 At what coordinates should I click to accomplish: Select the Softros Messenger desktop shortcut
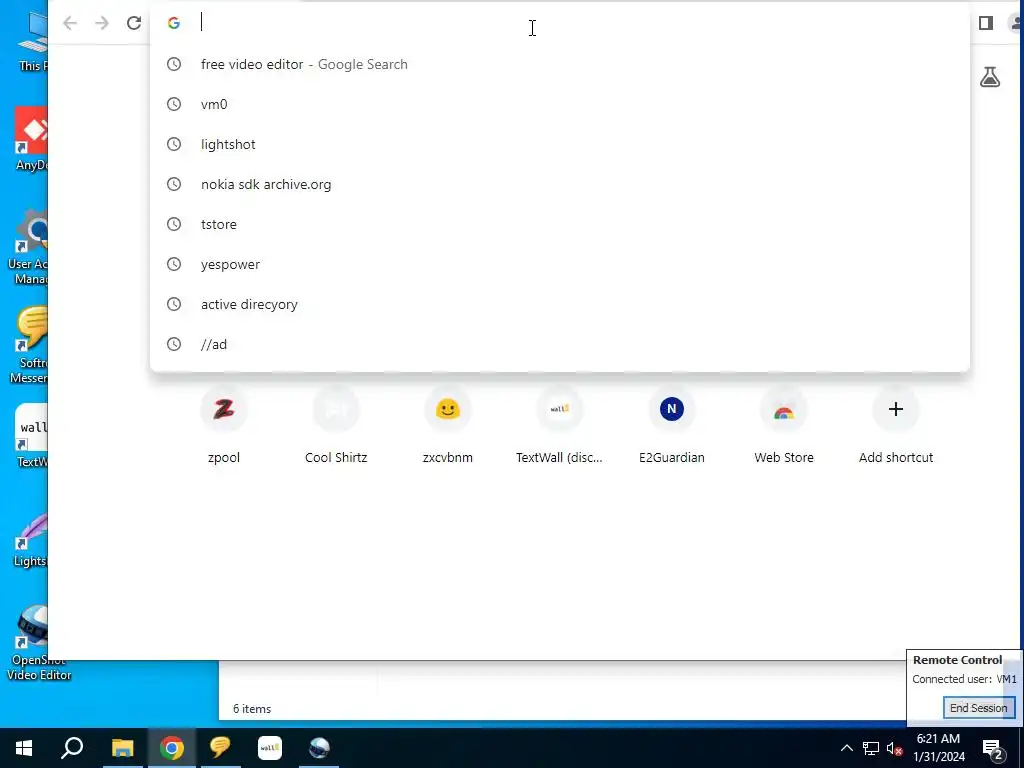(29, 345)
